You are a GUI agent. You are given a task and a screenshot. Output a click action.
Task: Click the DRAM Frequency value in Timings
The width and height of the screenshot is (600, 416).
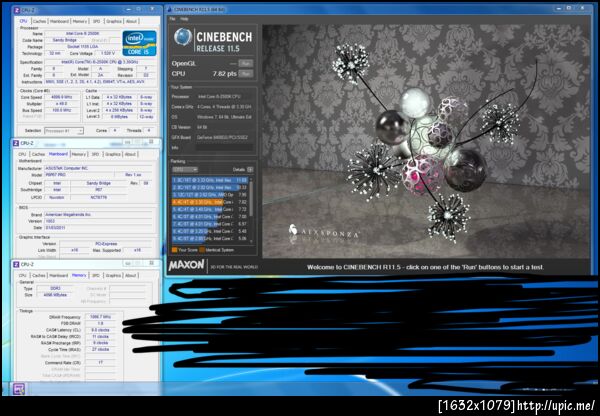[100, 317]
